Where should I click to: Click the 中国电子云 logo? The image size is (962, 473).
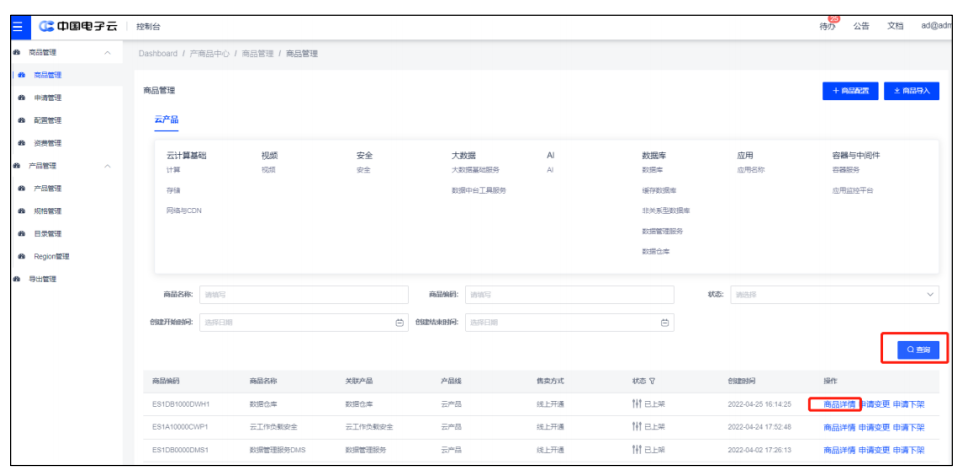[x=78, y=26]
